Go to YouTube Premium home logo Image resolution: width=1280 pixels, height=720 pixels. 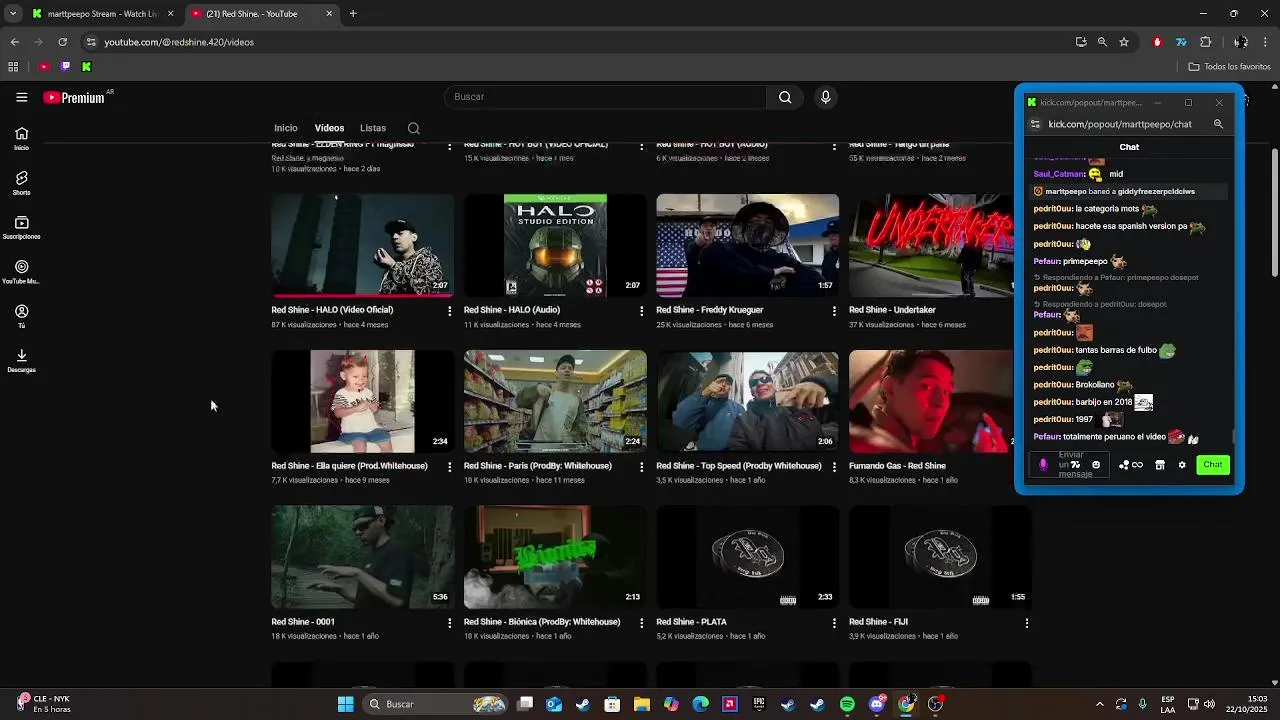74,97
